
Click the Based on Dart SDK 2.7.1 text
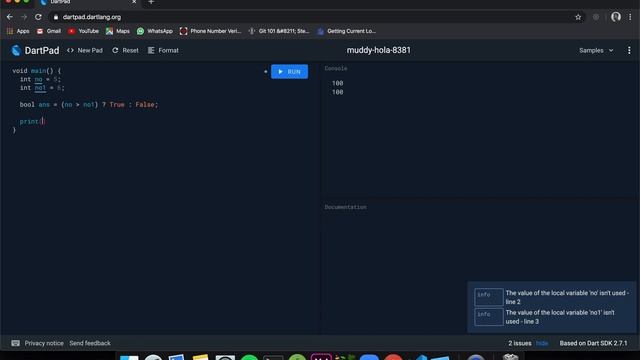click(593, 343)
